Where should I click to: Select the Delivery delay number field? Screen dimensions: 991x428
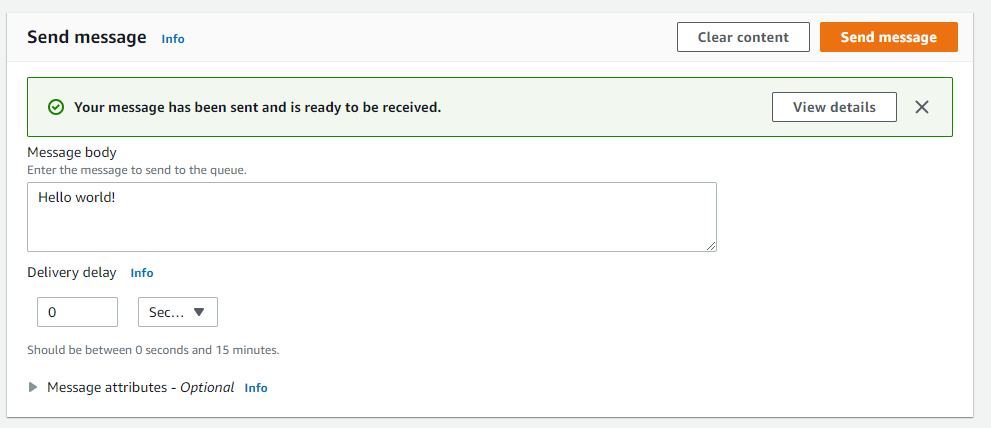(x=77, y=312)
